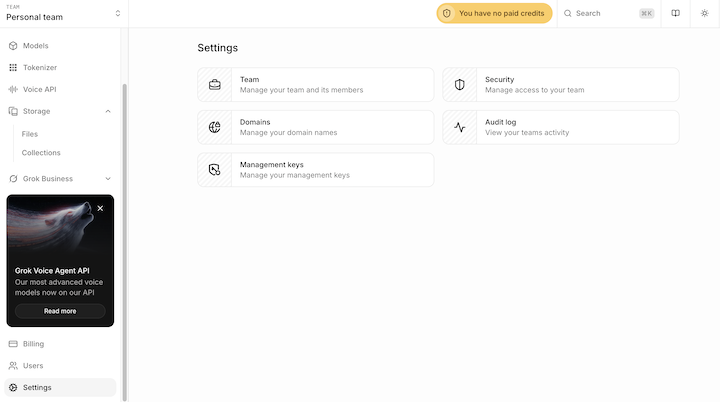Click the Settings page heading
Viewport: 720px width, 402px height.
pos(218,48)
